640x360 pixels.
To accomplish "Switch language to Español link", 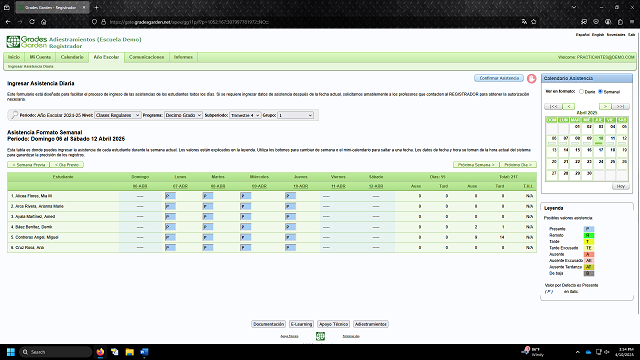I will click(x=582, y=35).
